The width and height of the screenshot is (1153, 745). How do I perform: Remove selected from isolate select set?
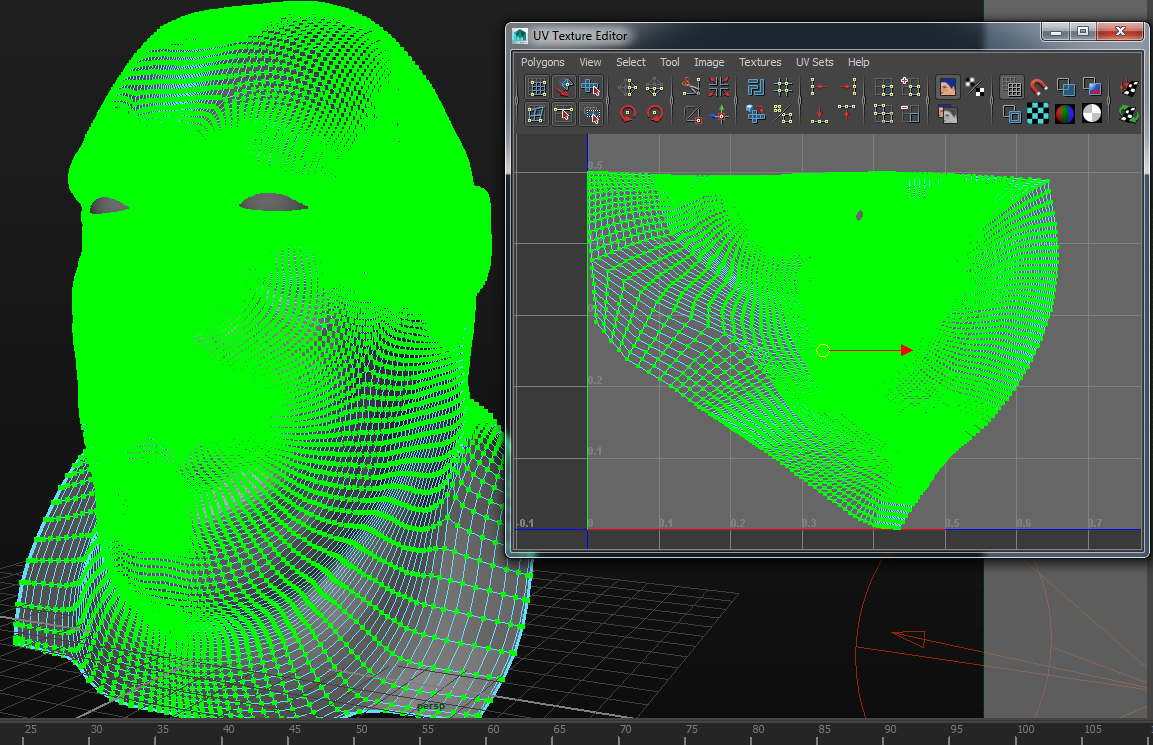910,114
